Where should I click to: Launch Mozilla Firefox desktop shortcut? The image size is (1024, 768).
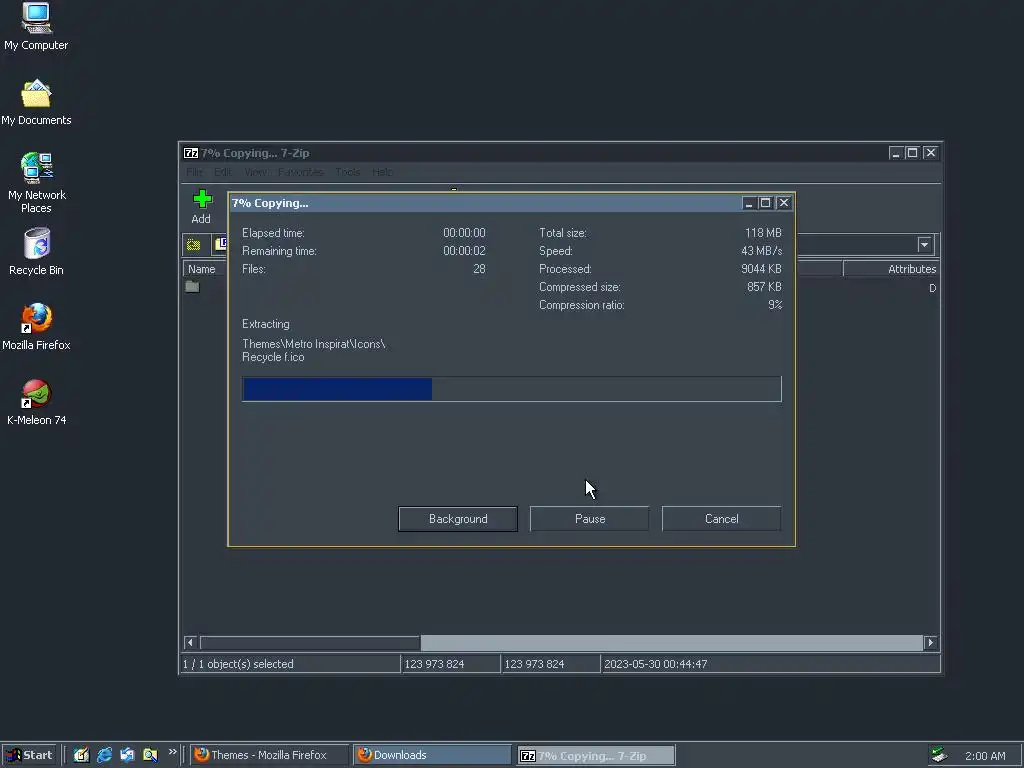(x=36, y=327)
